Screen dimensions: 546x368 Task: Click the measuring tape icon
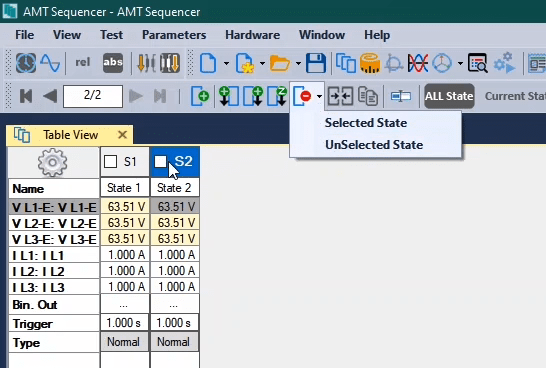pyautogui.click(x=370, y=63)
